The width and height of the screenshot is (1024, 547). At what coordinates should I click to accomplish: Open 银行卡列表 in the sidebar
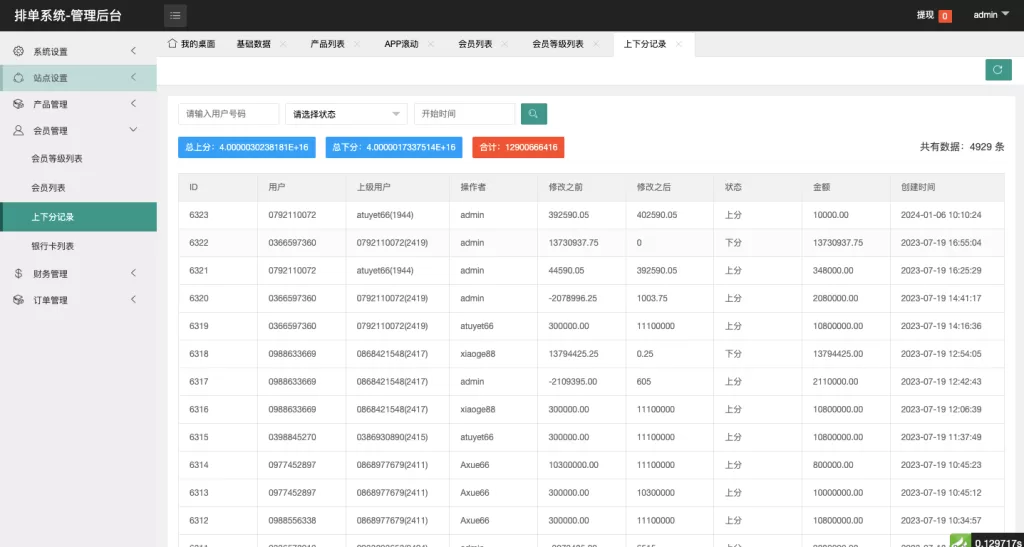point(52,246)
